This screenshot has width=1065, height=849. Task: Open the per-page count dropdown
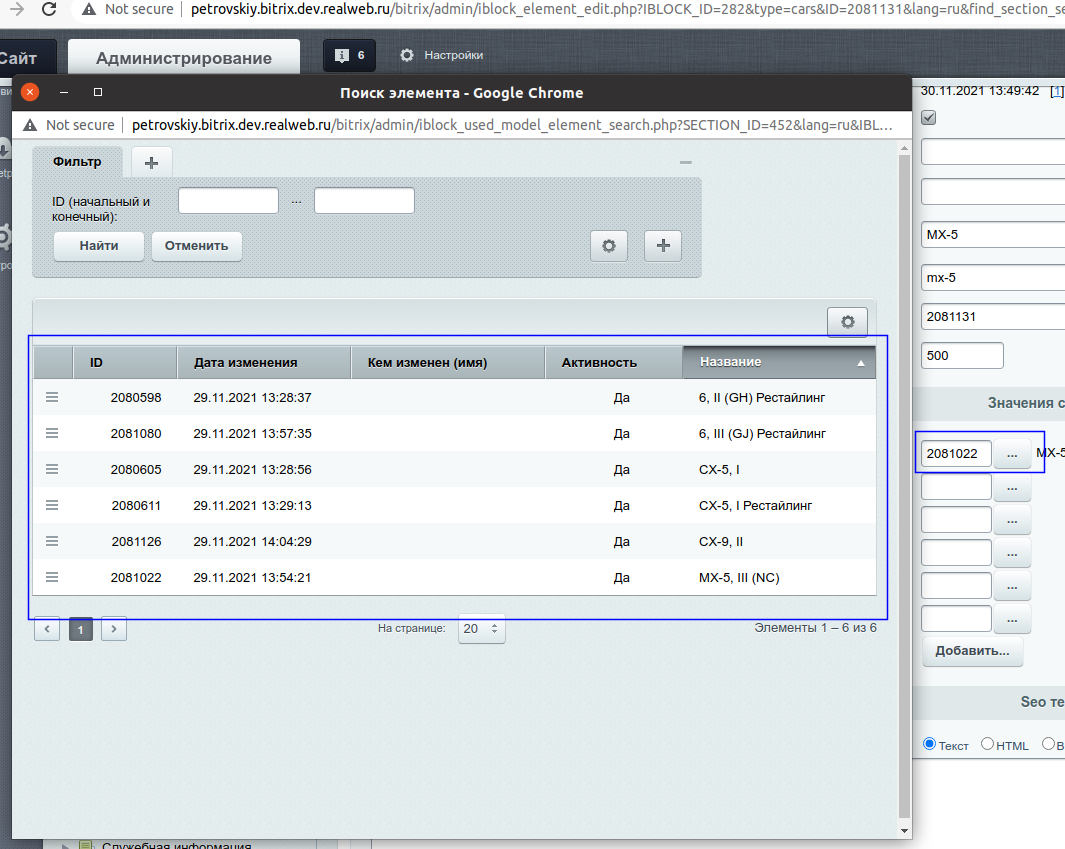(x=481, y=629)
